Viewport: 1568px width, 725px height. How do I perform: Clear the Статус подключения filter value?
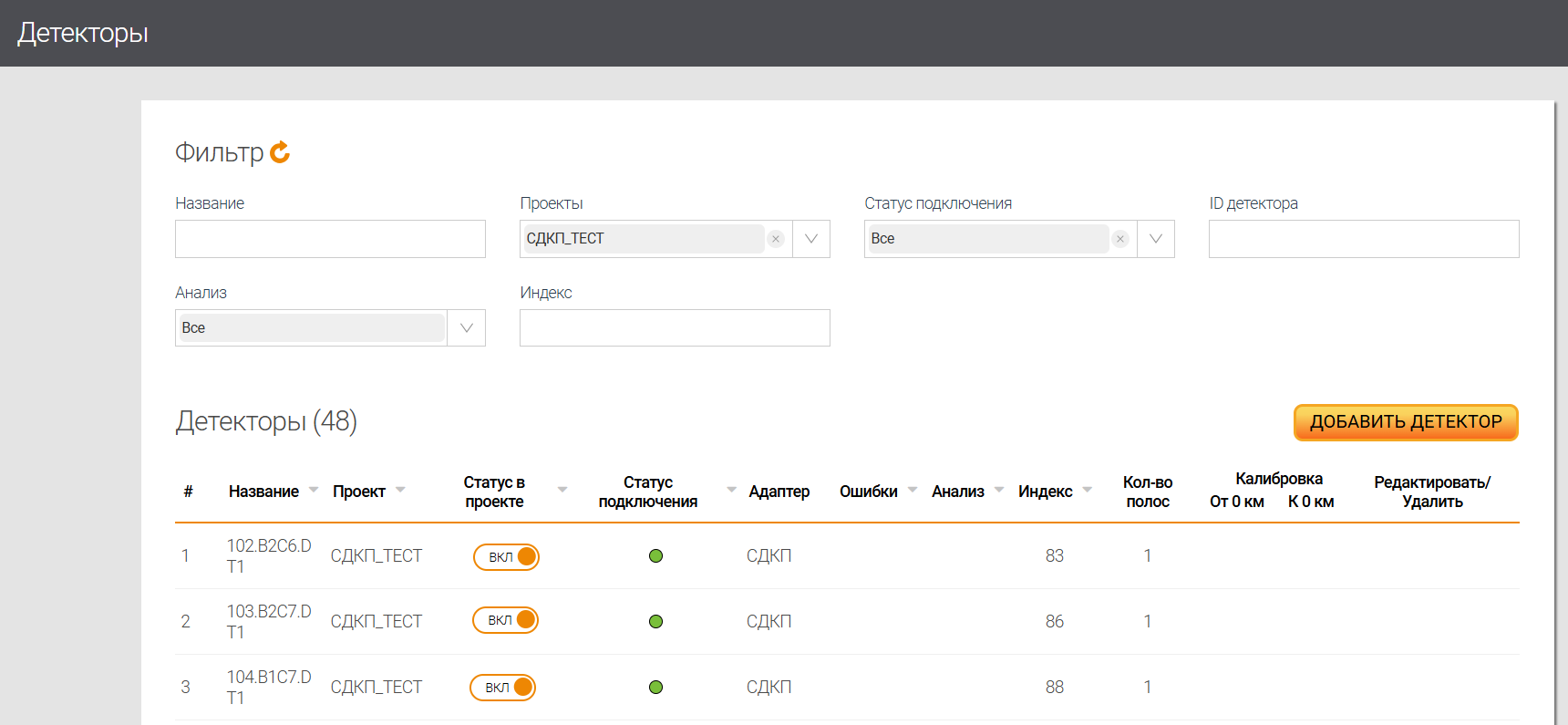tap(1120, 239)
